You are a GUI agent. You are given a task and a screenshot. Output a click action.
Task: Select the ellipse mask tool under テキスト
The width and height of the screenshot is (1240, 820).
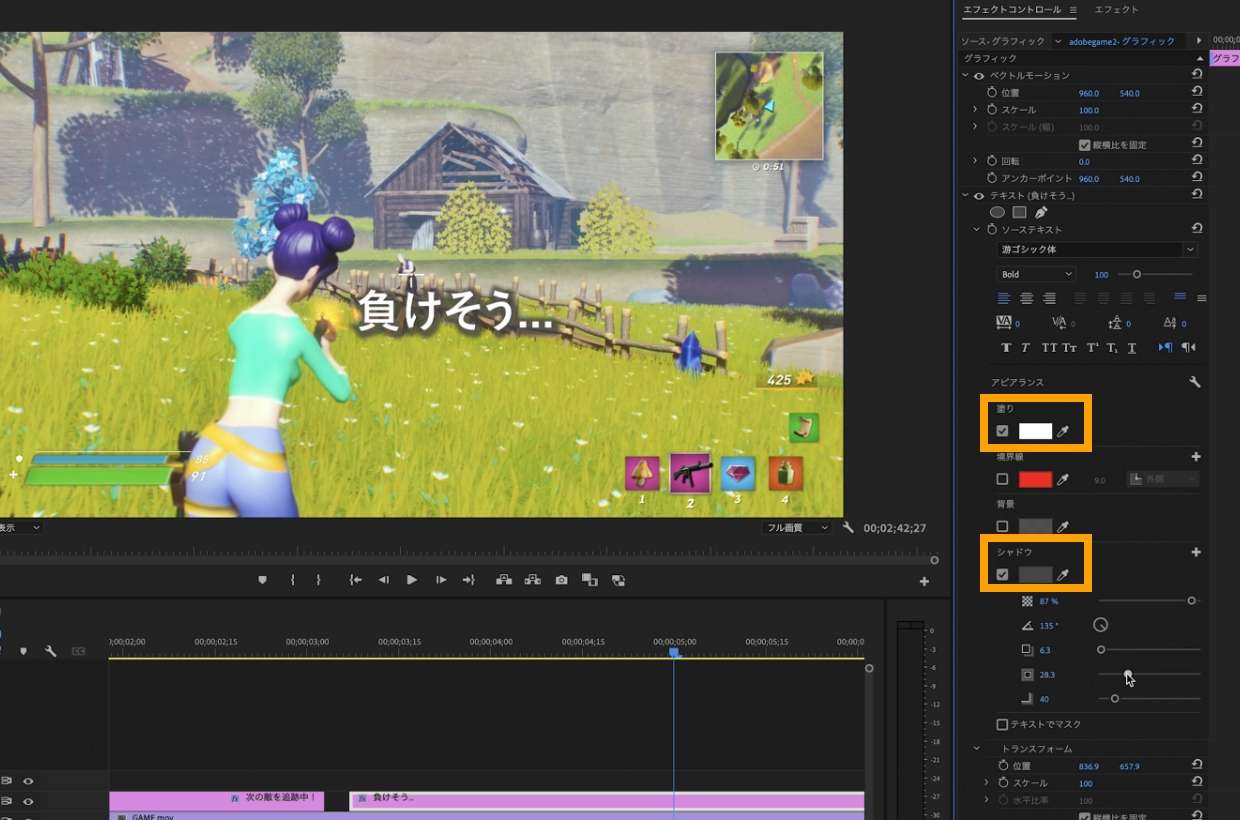tap(997, 212)
